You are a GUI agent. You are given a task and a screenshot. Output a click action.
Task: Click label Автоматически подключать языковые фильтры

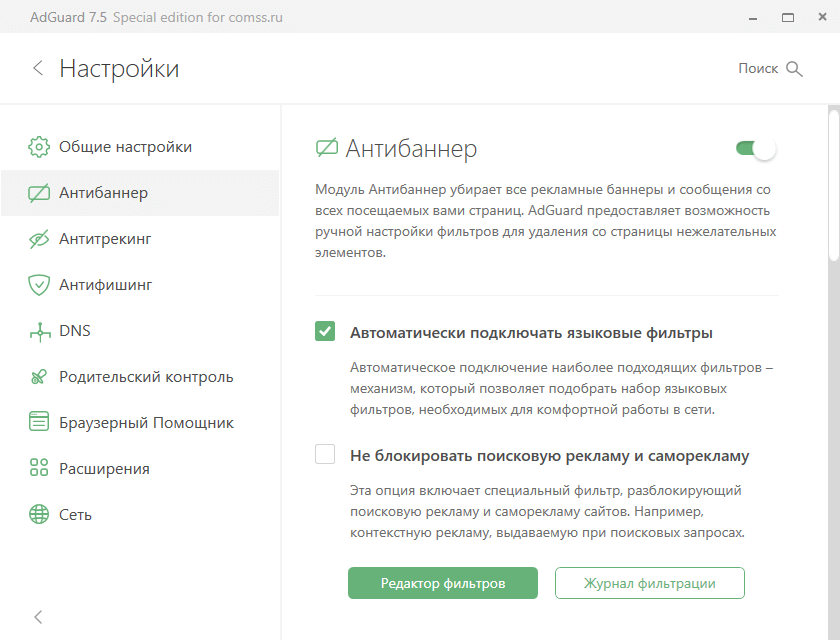pos(531,333)
